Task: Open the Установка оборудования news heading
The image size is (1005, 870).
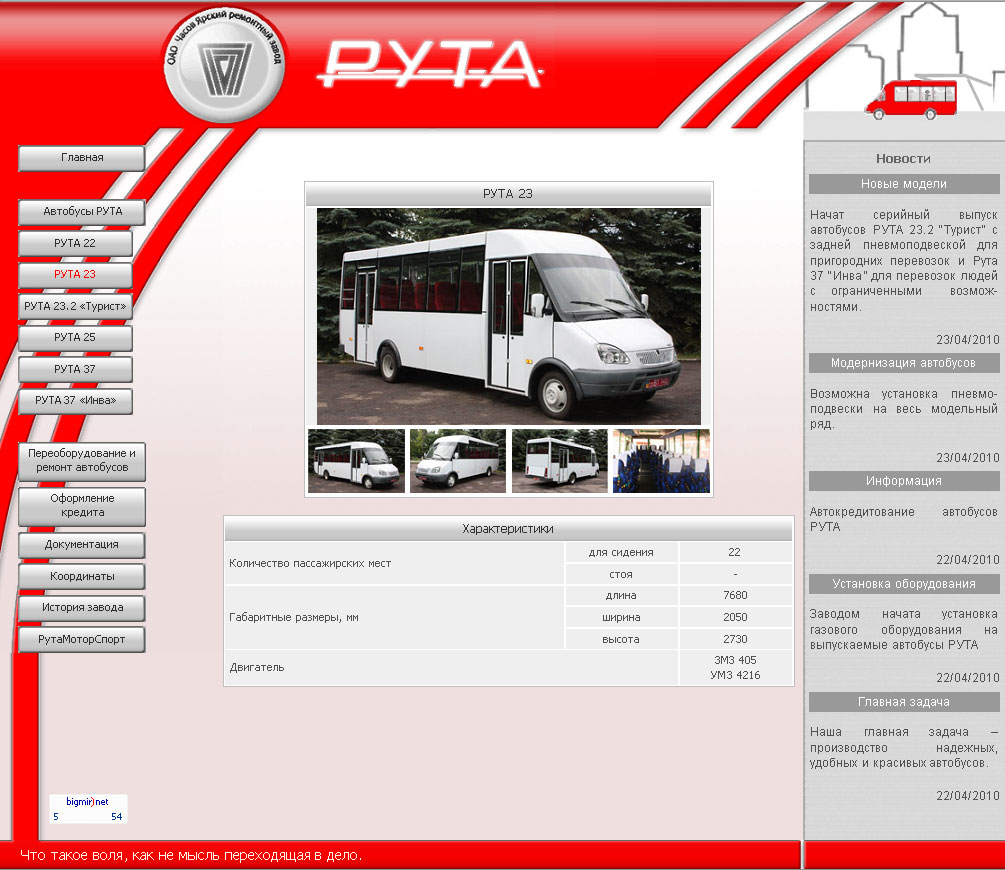Action: click(904, 584)
